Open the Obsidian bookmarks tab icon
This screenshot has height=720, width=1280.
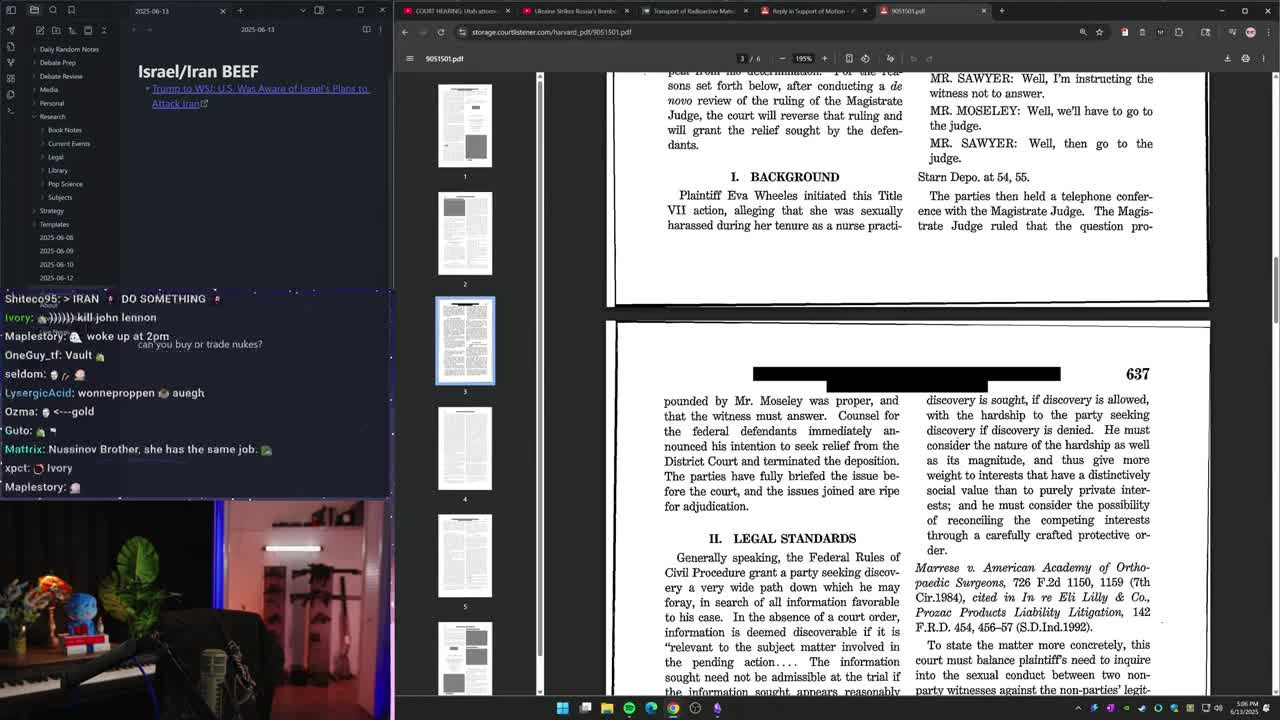[x=70, y=10]
